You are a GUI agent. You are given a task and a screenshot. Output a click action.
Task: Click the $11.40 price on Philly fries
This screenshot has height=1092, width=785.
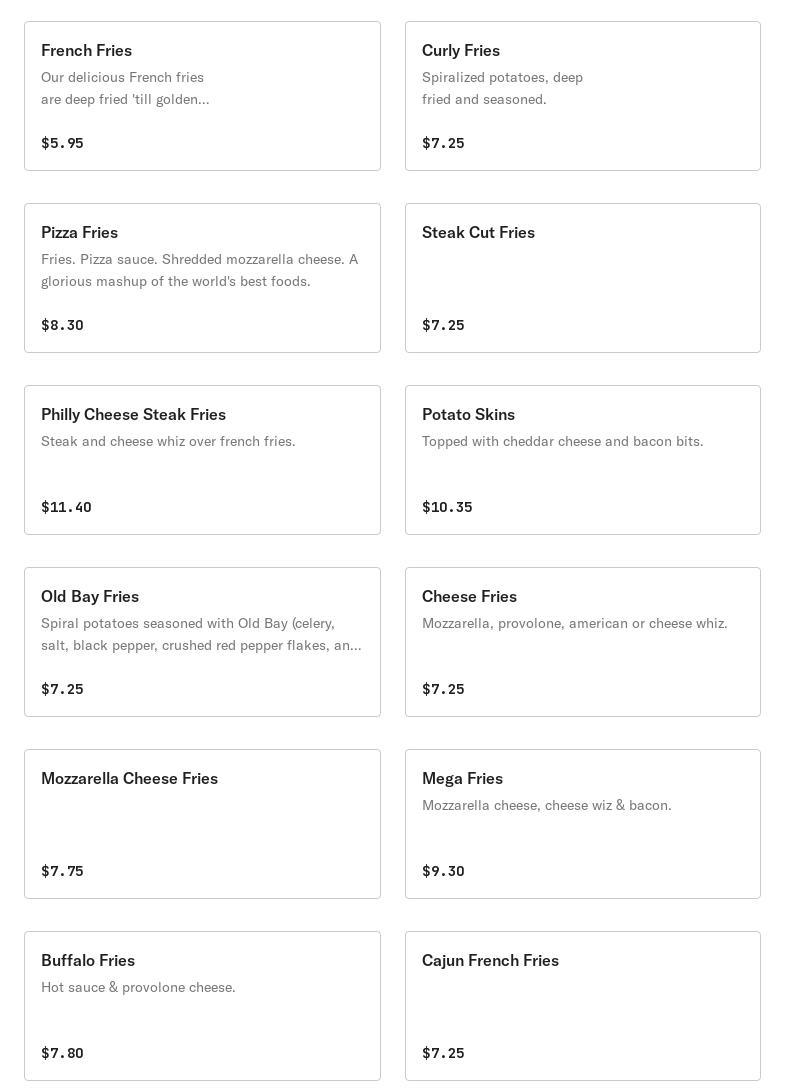(66, 507)
